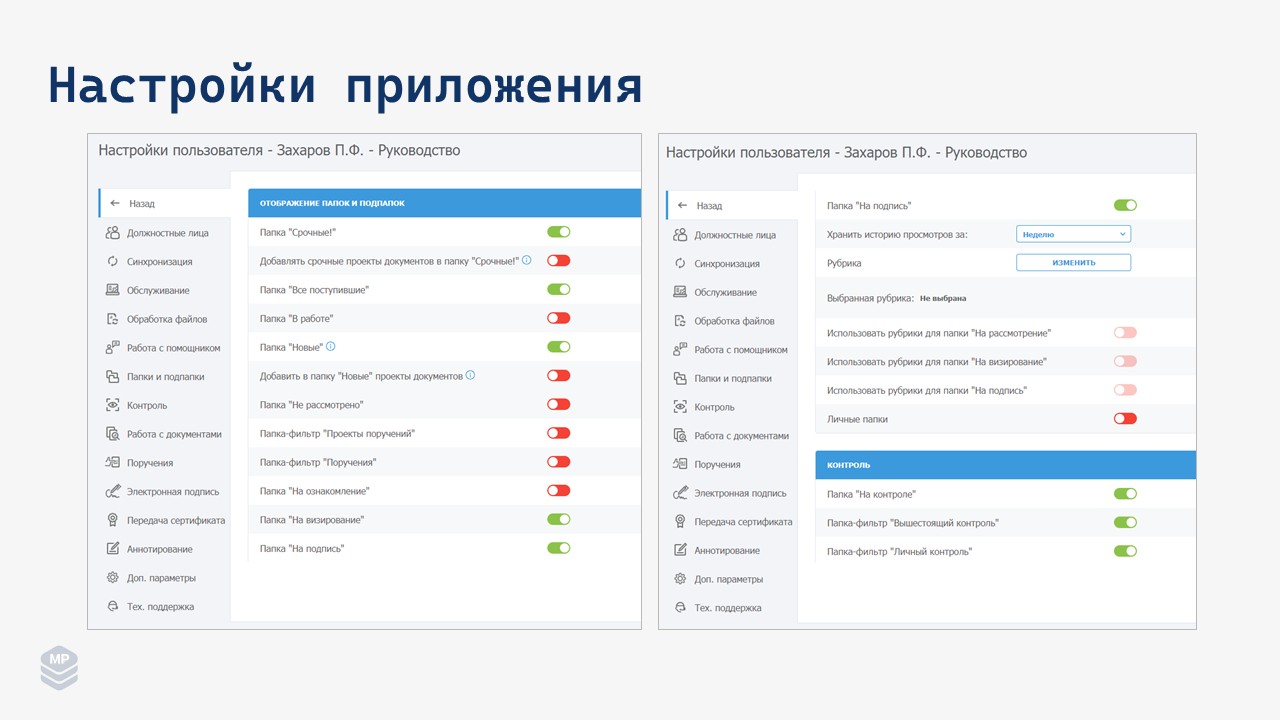
Task: Select Поручения in the right window sidebar
Action: 717,465
